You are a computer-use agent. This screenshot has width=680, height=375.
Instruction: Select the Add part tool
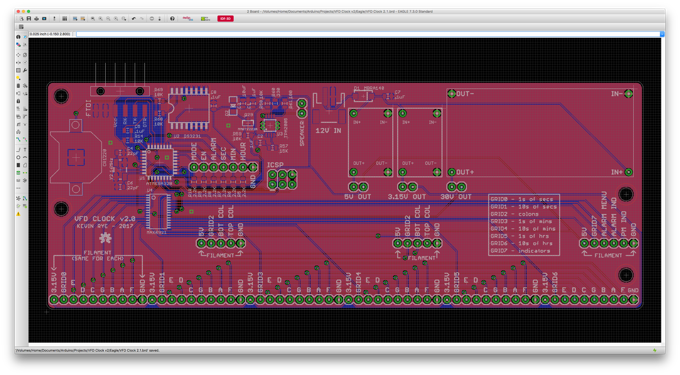[x=25, y=86]
